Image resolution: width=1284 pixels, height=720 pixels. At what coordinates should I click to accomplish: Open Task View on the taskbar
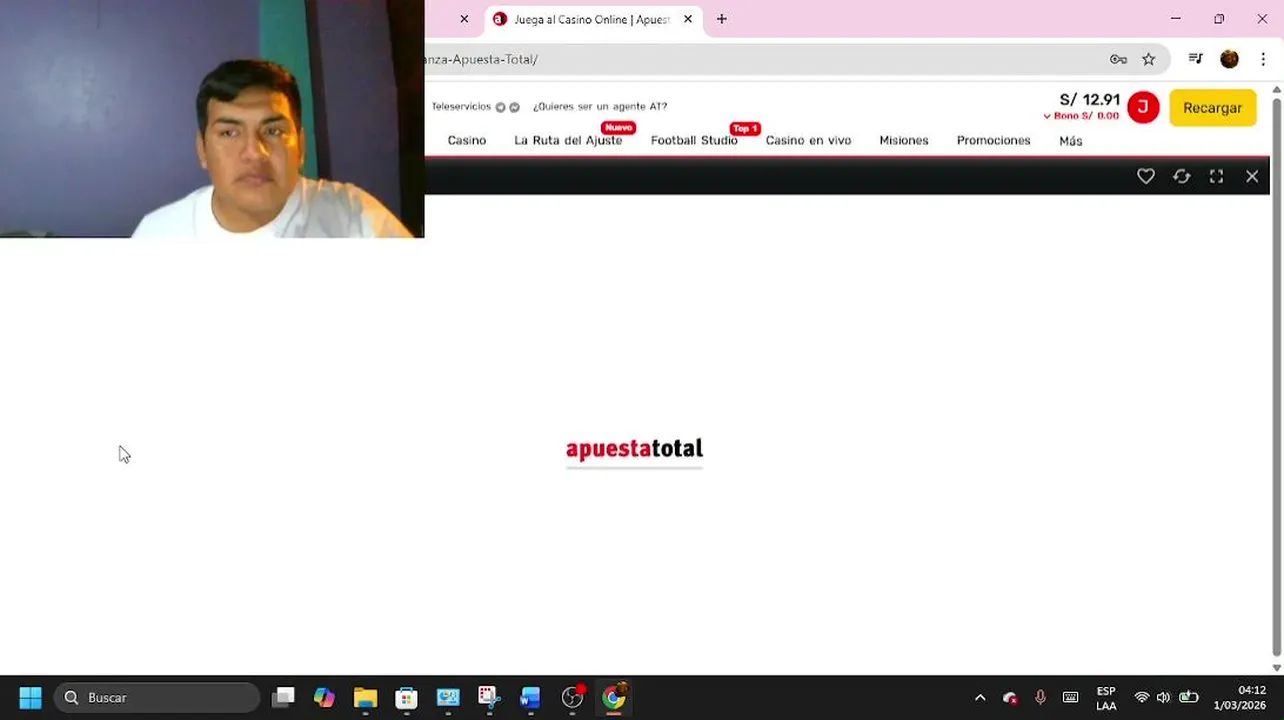click(283, 697)
